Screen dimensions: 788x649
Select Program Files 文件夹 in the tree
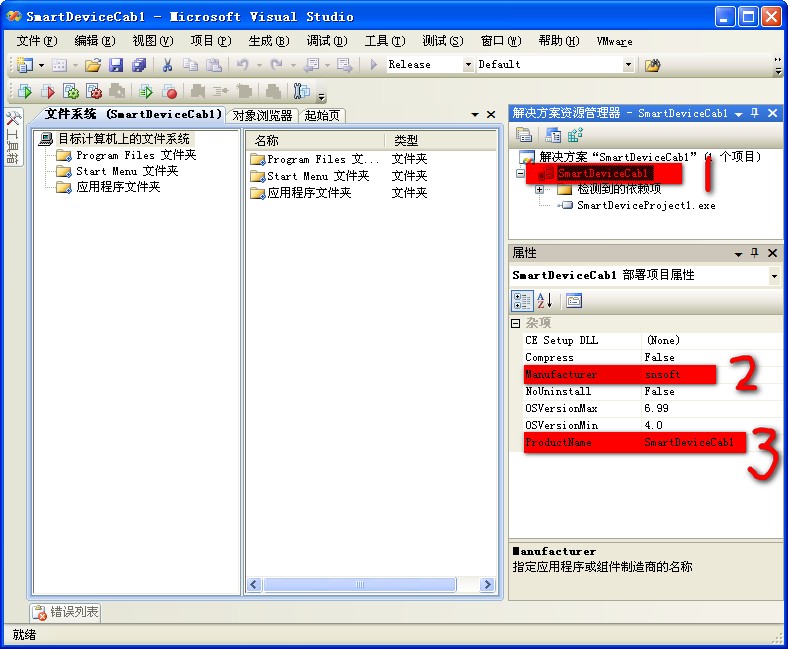(x=136, y=155)
